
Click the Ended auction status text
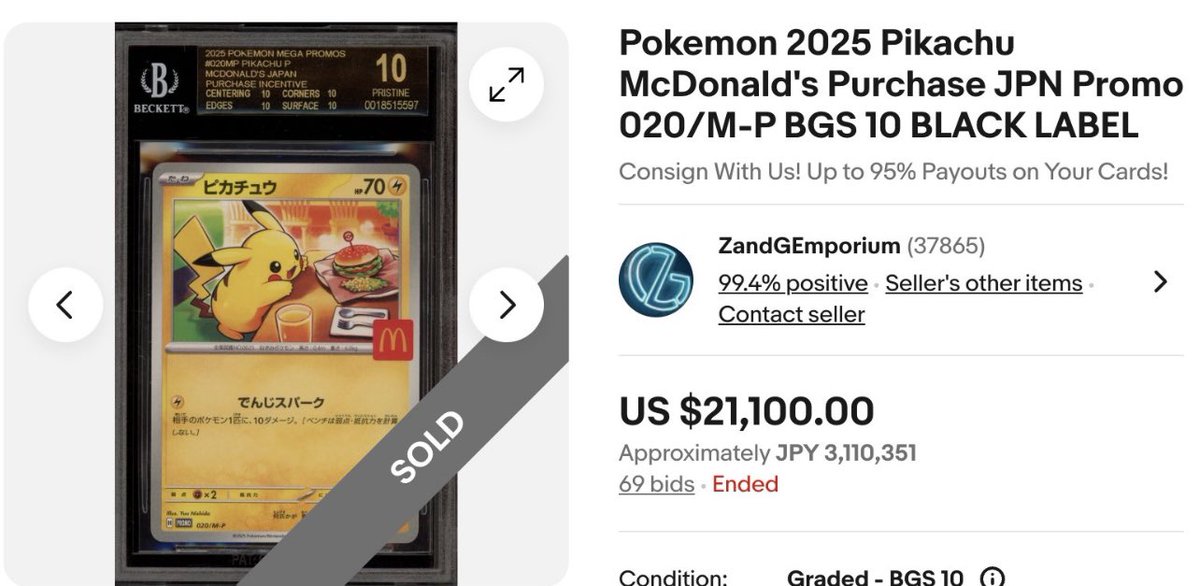click(x=745, y=484)
